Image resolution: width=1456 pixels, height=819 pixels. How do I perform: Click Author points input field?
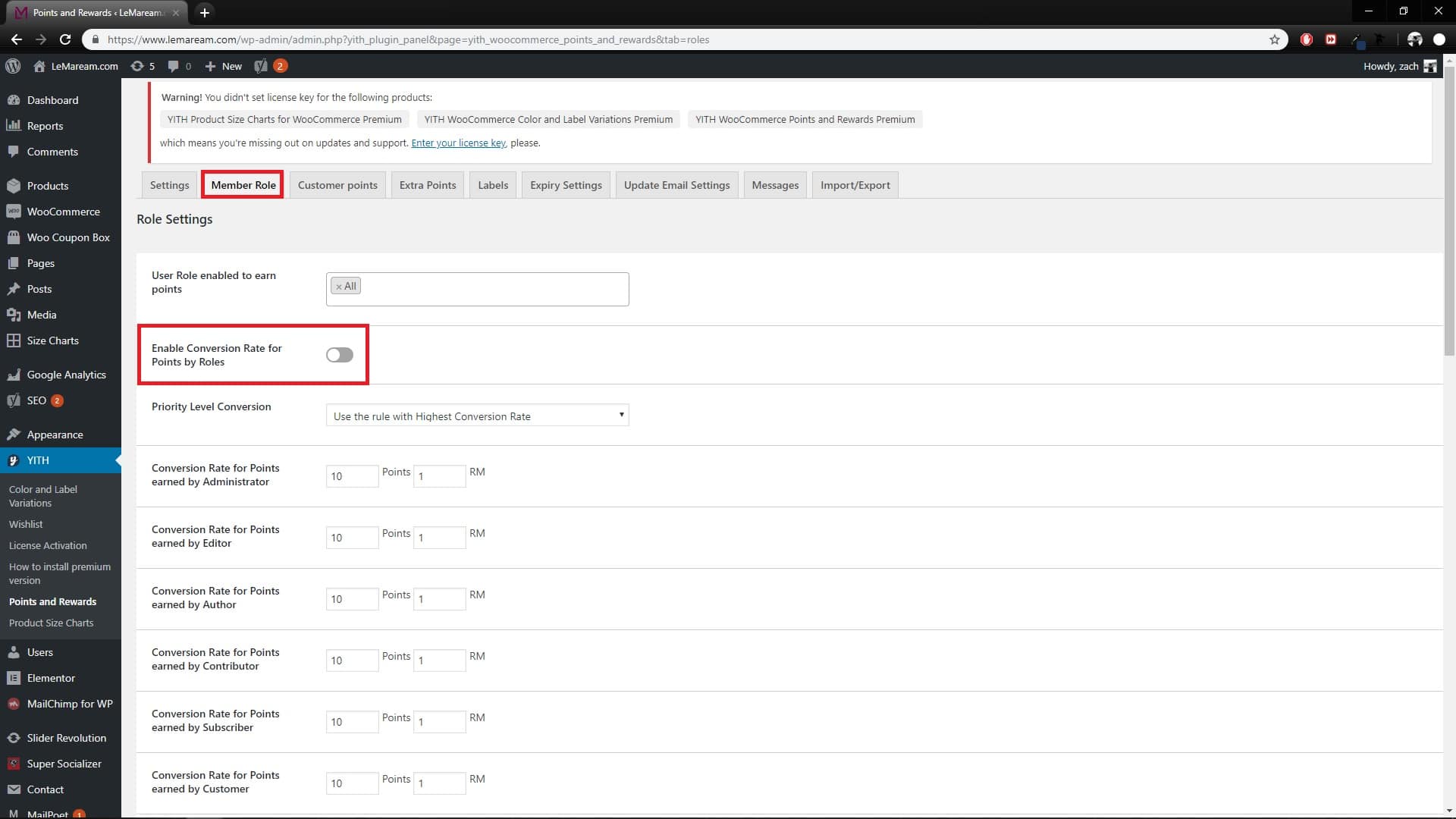click(352, 599)
